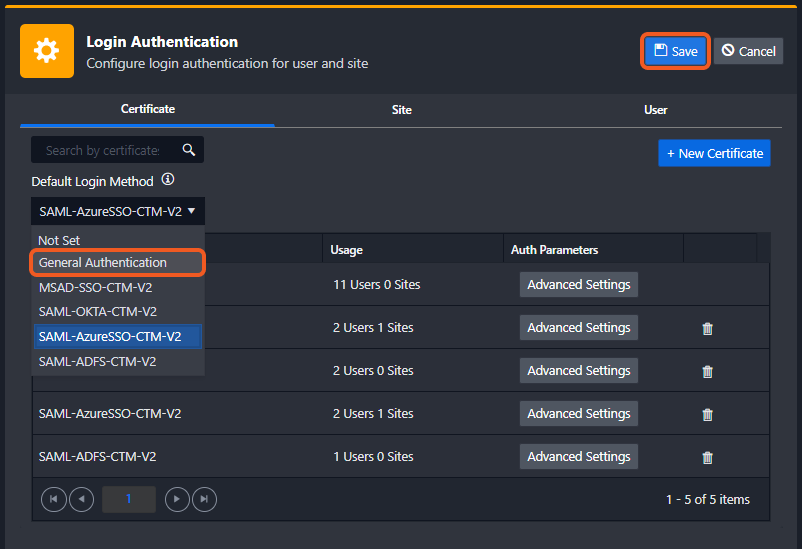The width and height of the screenshot is (802, 549).
Task: Save the login authentication settings
Action: (x=675, y=51)
